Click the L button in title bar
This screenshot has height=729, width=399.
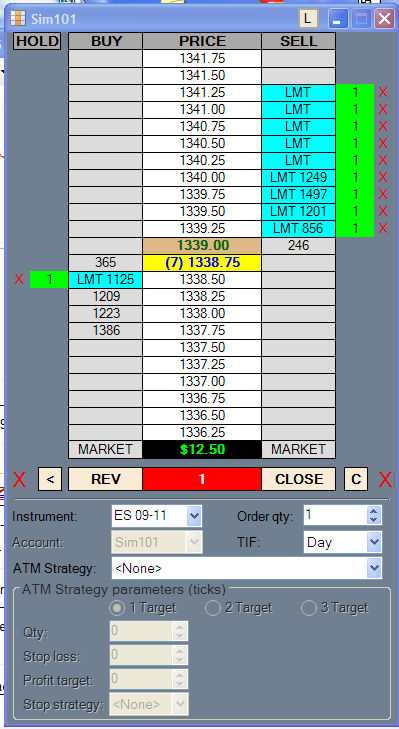(x=308, y=19)
